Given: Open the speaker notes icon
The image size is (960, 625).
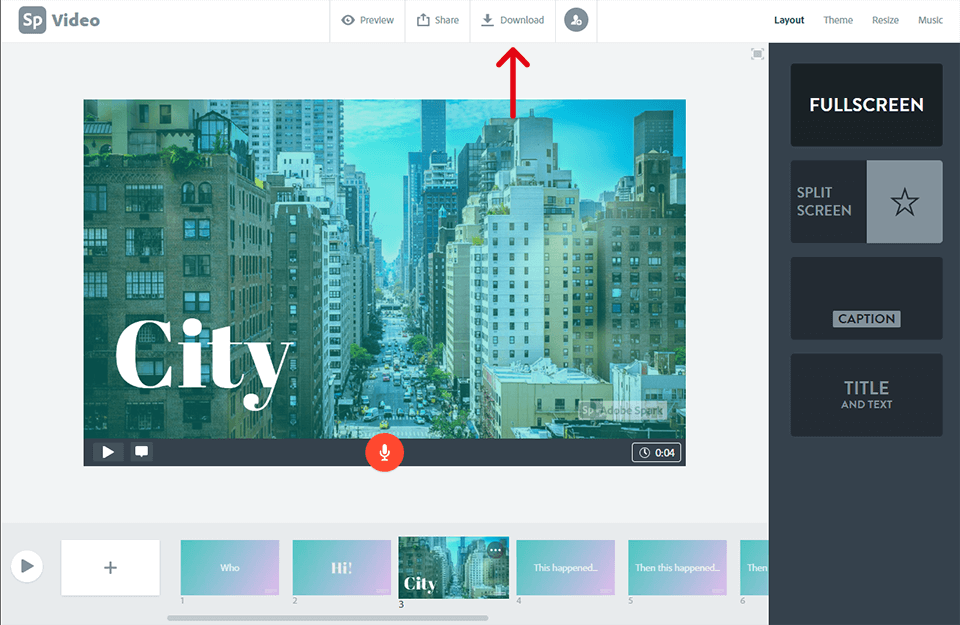Looking at the screenshot, I should [x=141, y=452].
